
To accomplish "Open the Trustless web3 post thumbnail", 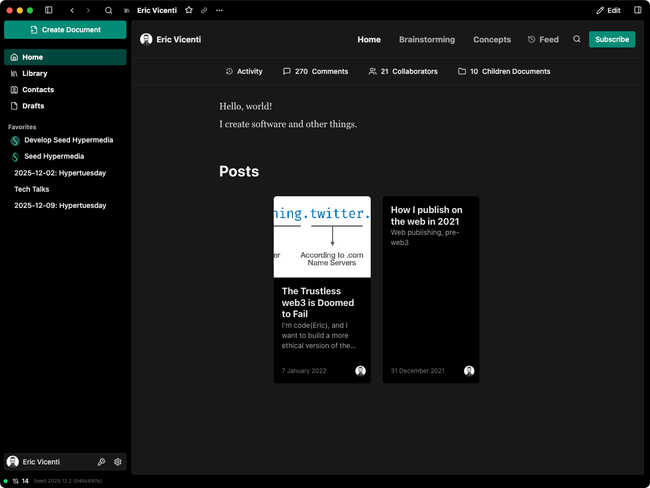I will click(x=322, y=237).
